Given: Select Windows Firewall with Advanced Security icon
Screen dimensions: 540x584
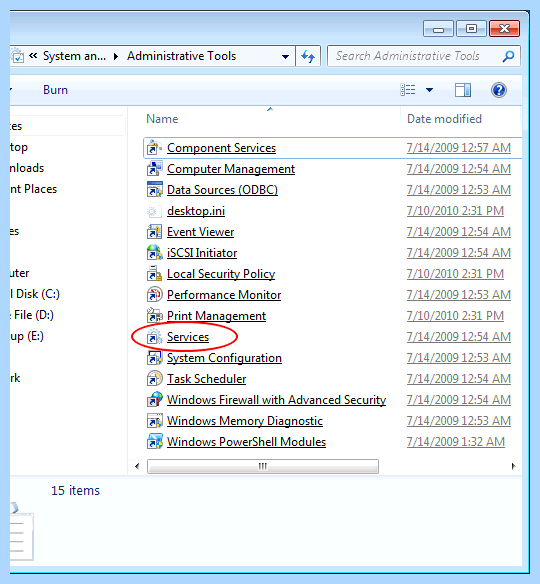Looking at the screenshot, I should point(154,400).
